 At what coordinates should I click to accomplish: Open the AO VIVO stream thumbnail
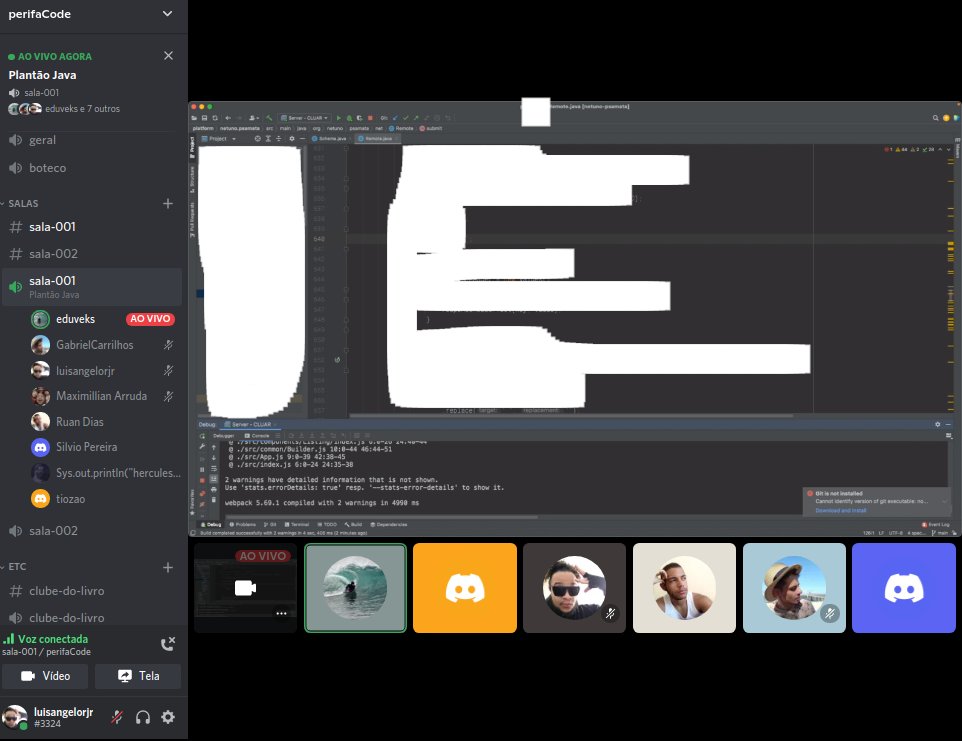pyautogui.click(x=245, y=588)
